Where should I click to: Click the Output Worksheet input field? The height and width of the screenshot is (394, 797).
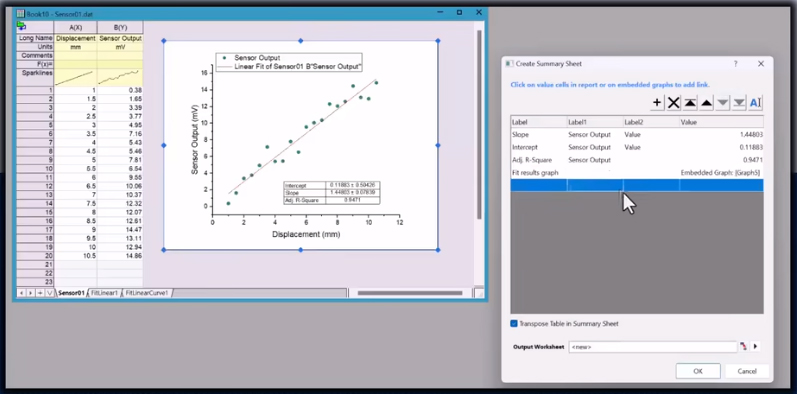(x=652, y=347)
